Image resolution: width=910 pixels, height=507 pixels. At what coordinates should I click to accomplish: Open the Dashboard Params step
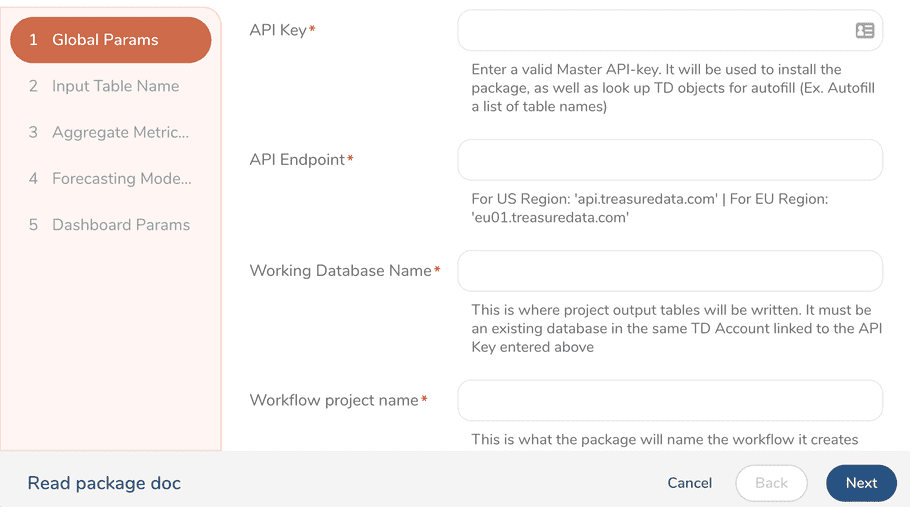(111, 225)
